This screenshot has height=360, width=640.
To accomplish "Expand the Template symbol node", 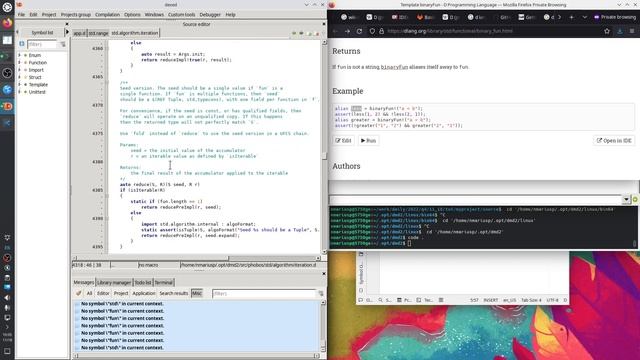I will 19,84.
